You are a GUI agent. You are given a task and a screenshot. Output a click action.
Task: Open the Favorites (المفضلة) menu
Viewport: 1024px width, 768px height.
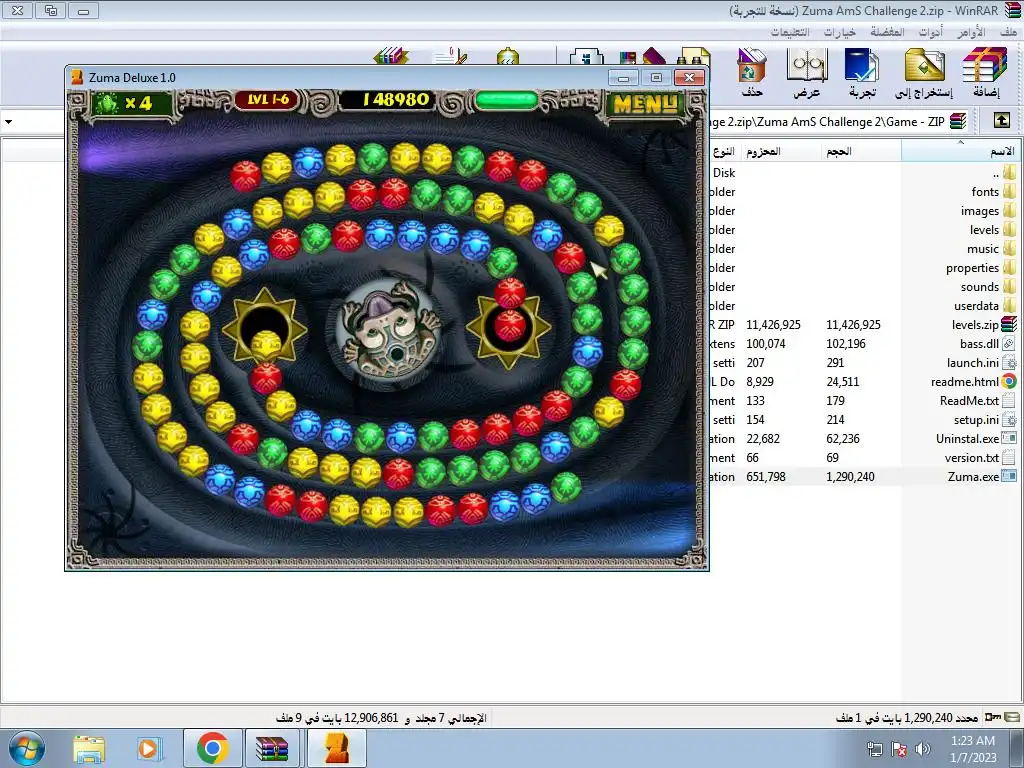[x=887, y=32]
